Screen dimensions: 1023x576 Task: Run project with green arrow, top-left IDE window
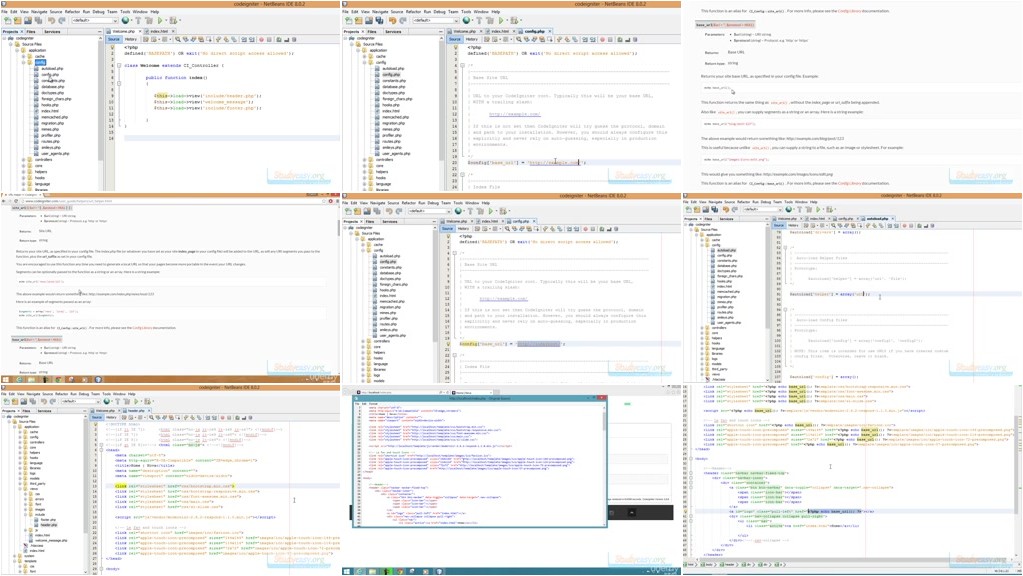[x=160, y=20]
